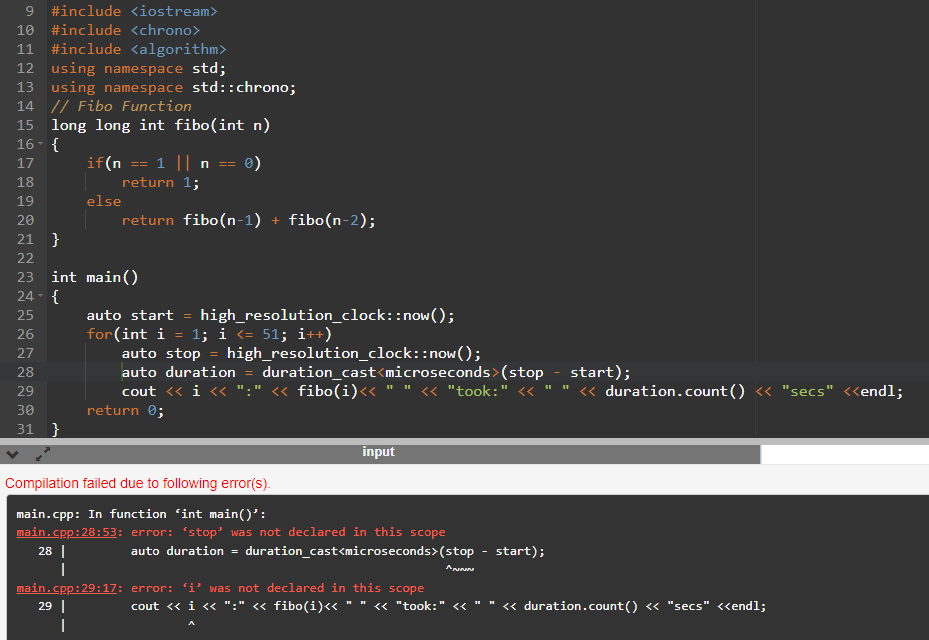Open the error link main.cpp:29:17
Screen dimensions: 929x640
(x=62, y=587)
